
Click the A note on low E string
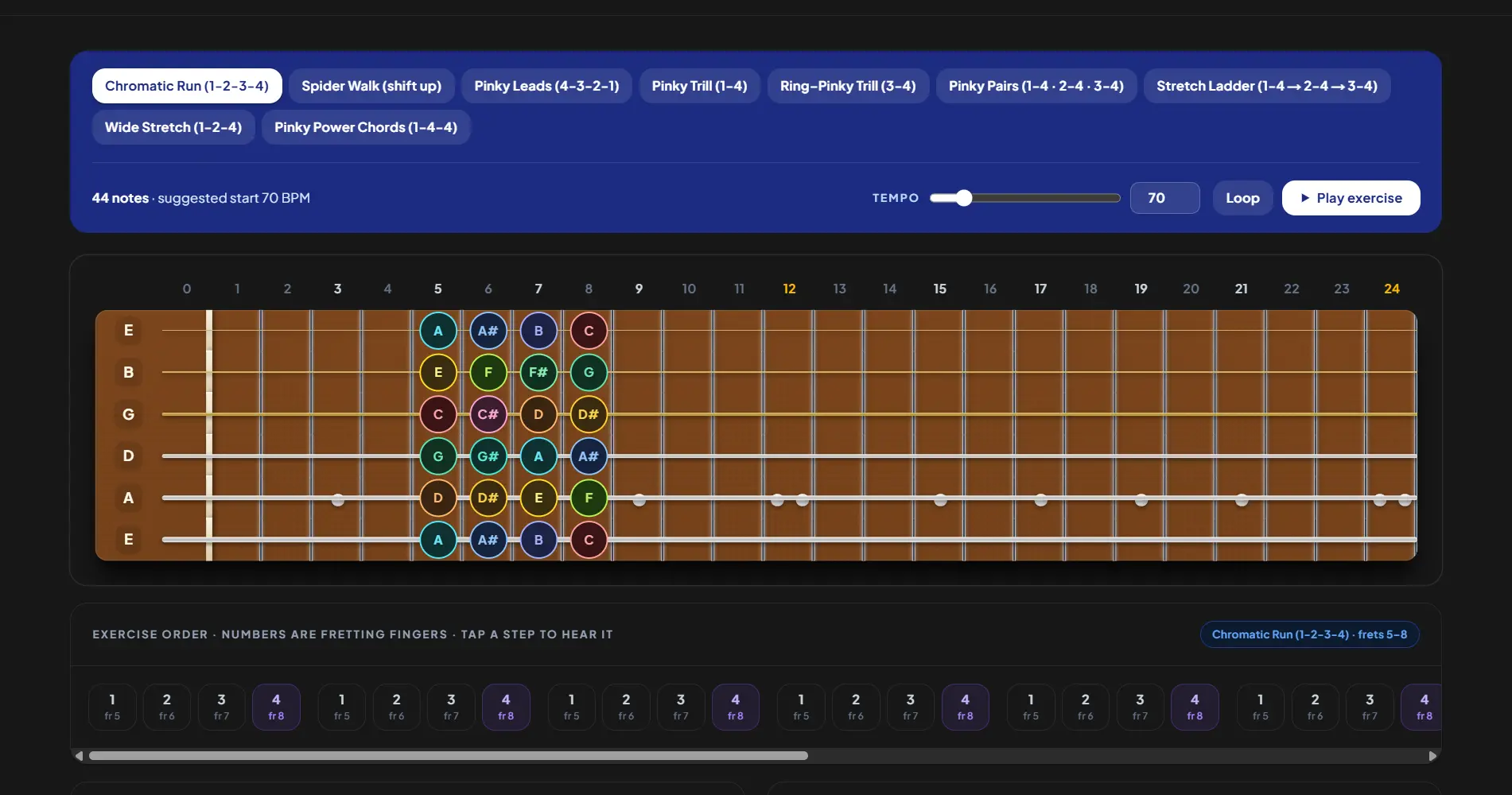tap(438, 540)
